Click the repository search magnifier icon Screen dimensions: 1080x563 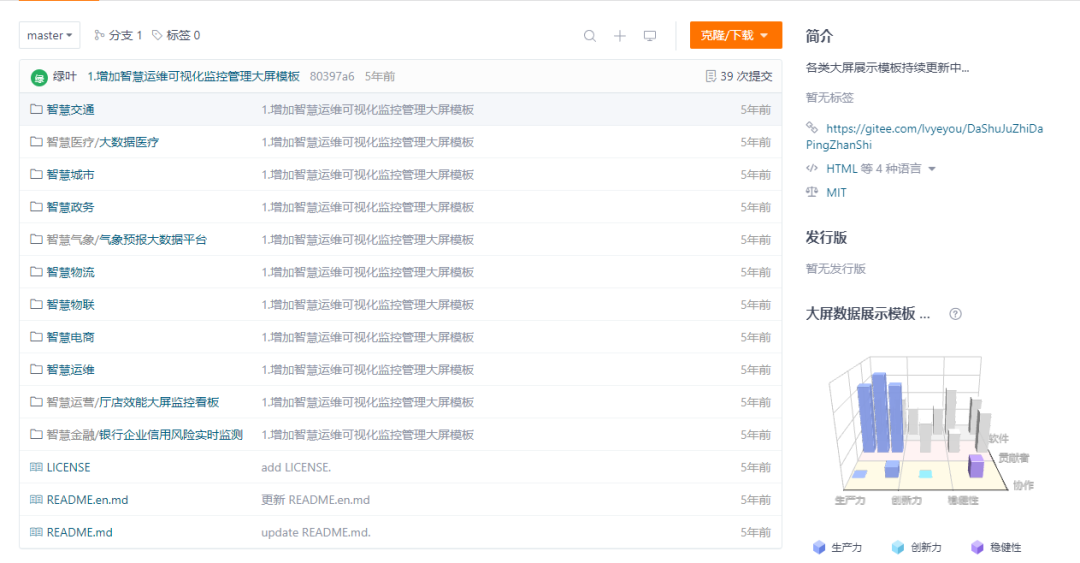click(x=590, y=36)
